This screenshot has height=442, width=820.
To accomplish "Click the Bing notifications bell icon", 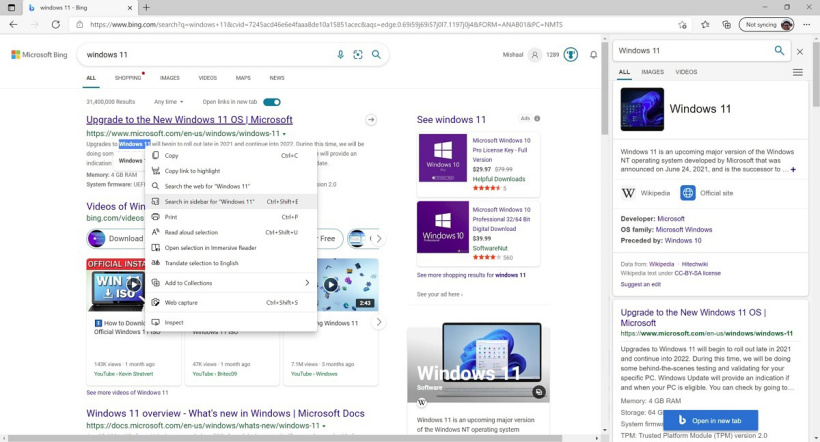I will [593, 55].
